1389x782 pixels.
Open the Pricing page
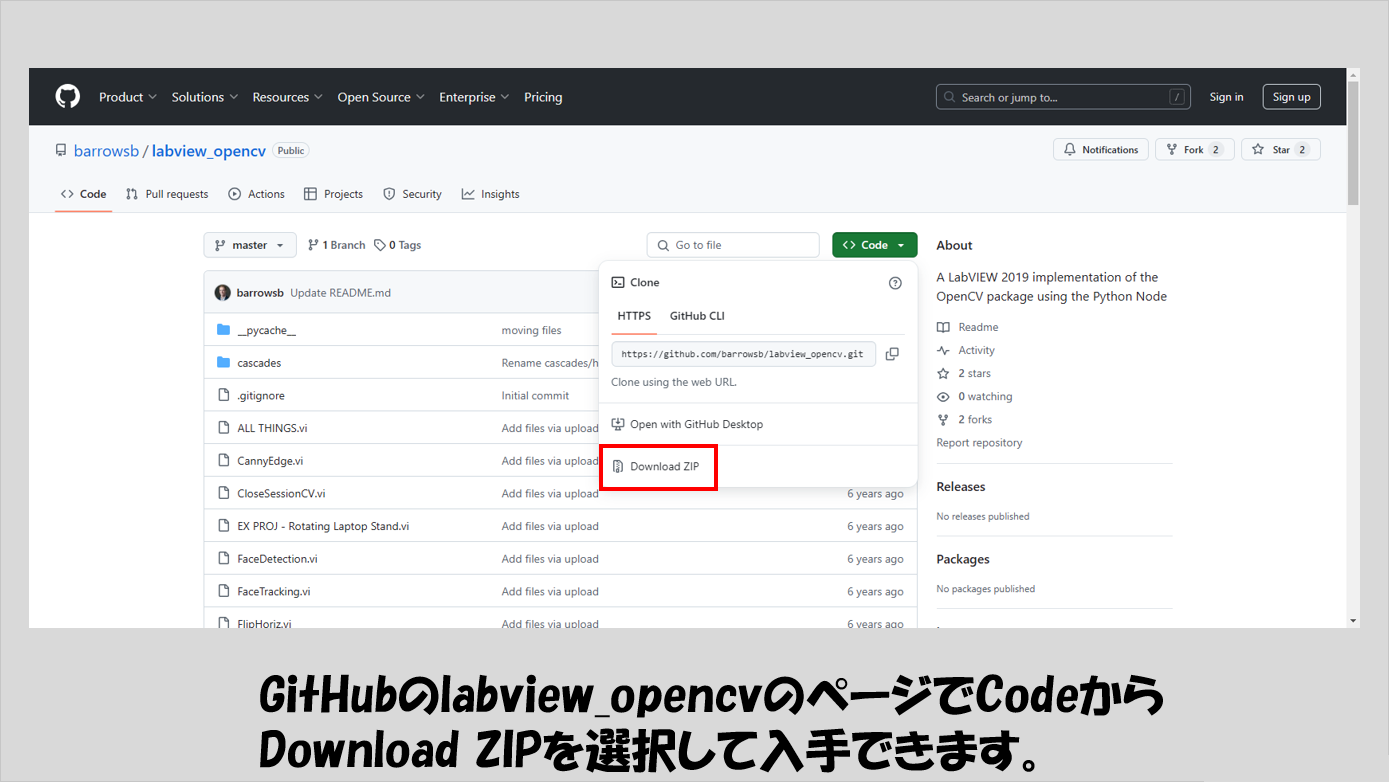(x=543, y=97)
